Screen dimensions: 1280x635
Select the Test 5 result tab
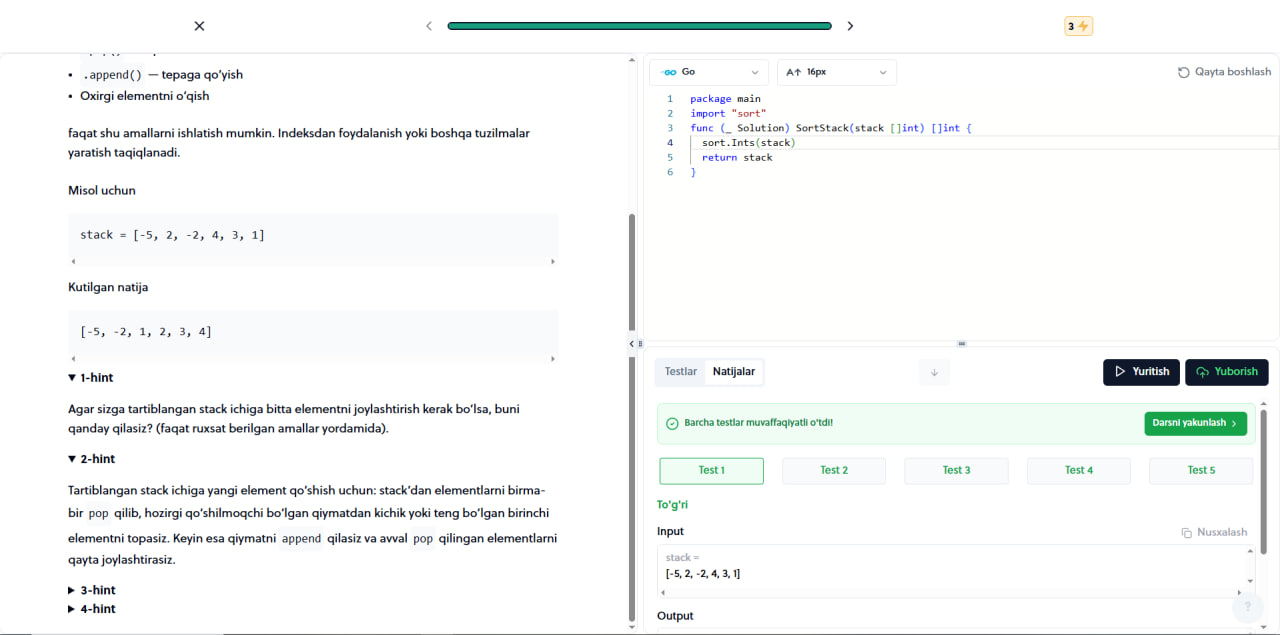pos(1201,471)
